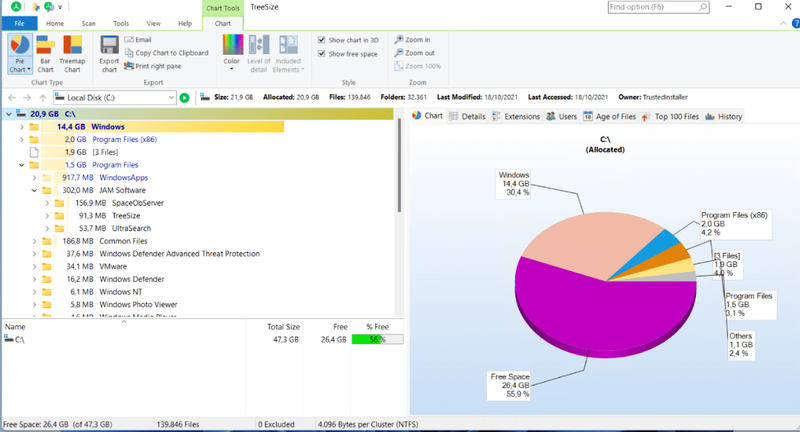Go up one folder level
800x432 pixels.
pyautogui.click(x=43, y=97)
